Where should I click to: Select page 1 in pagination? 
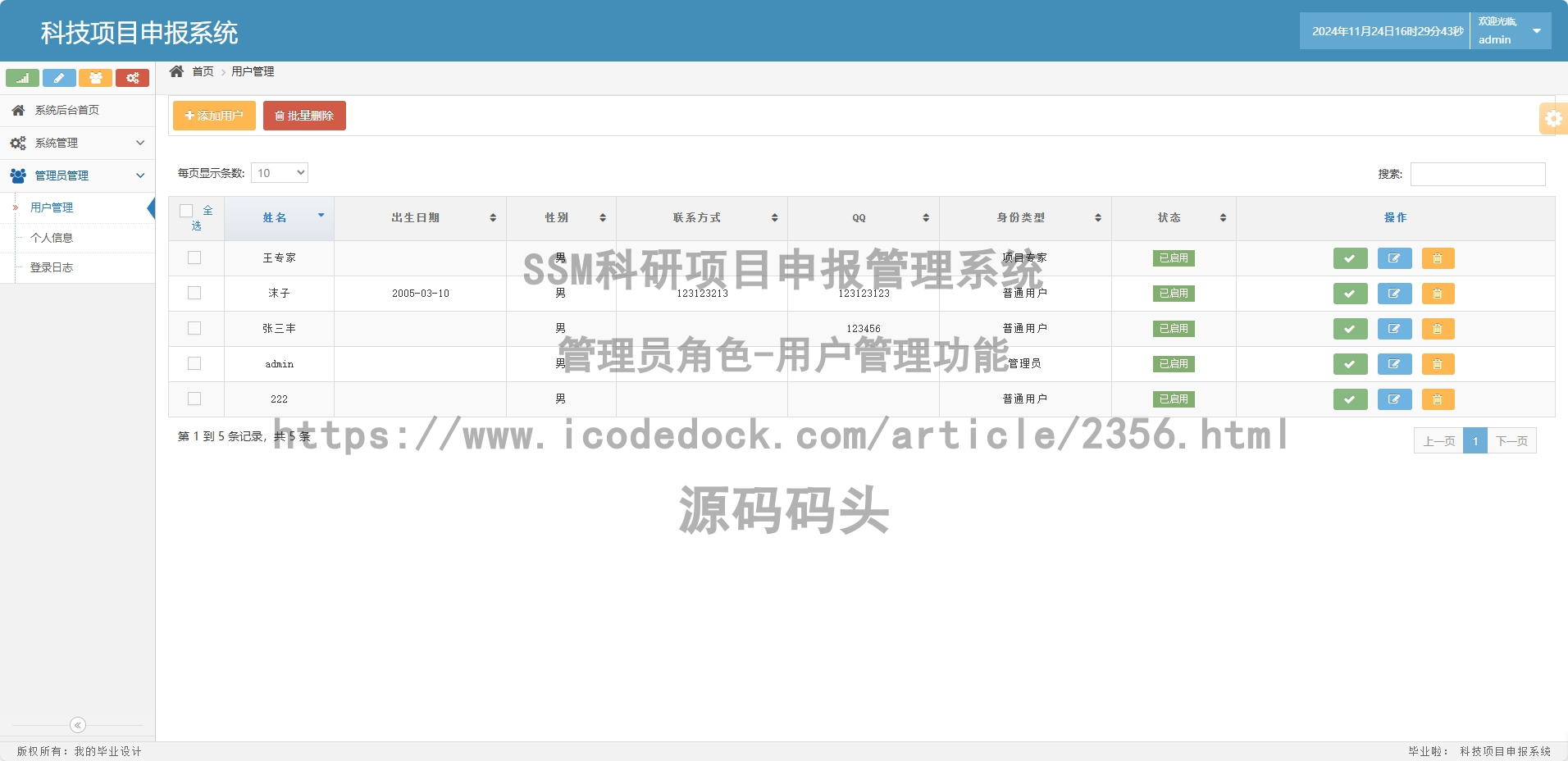(1475, 440)
